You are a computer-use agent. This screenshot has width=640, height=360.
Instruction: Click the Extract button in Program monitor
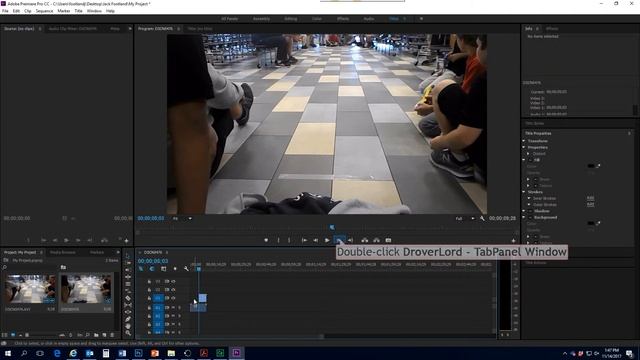376,240
